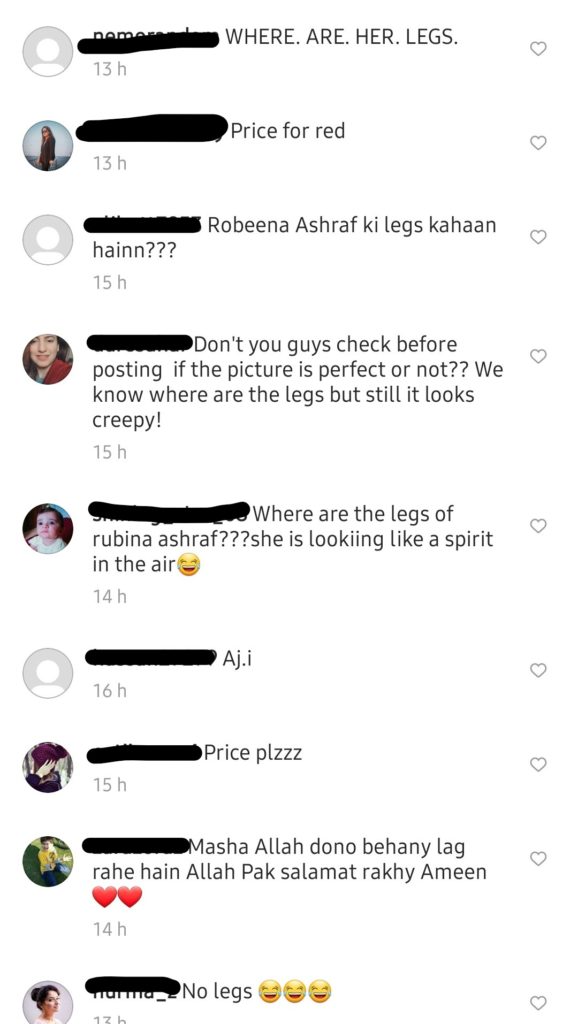
Task: Tap heart beside 'Robeena Ashraf ki legs' comment
Action: (x=538, y=237)
